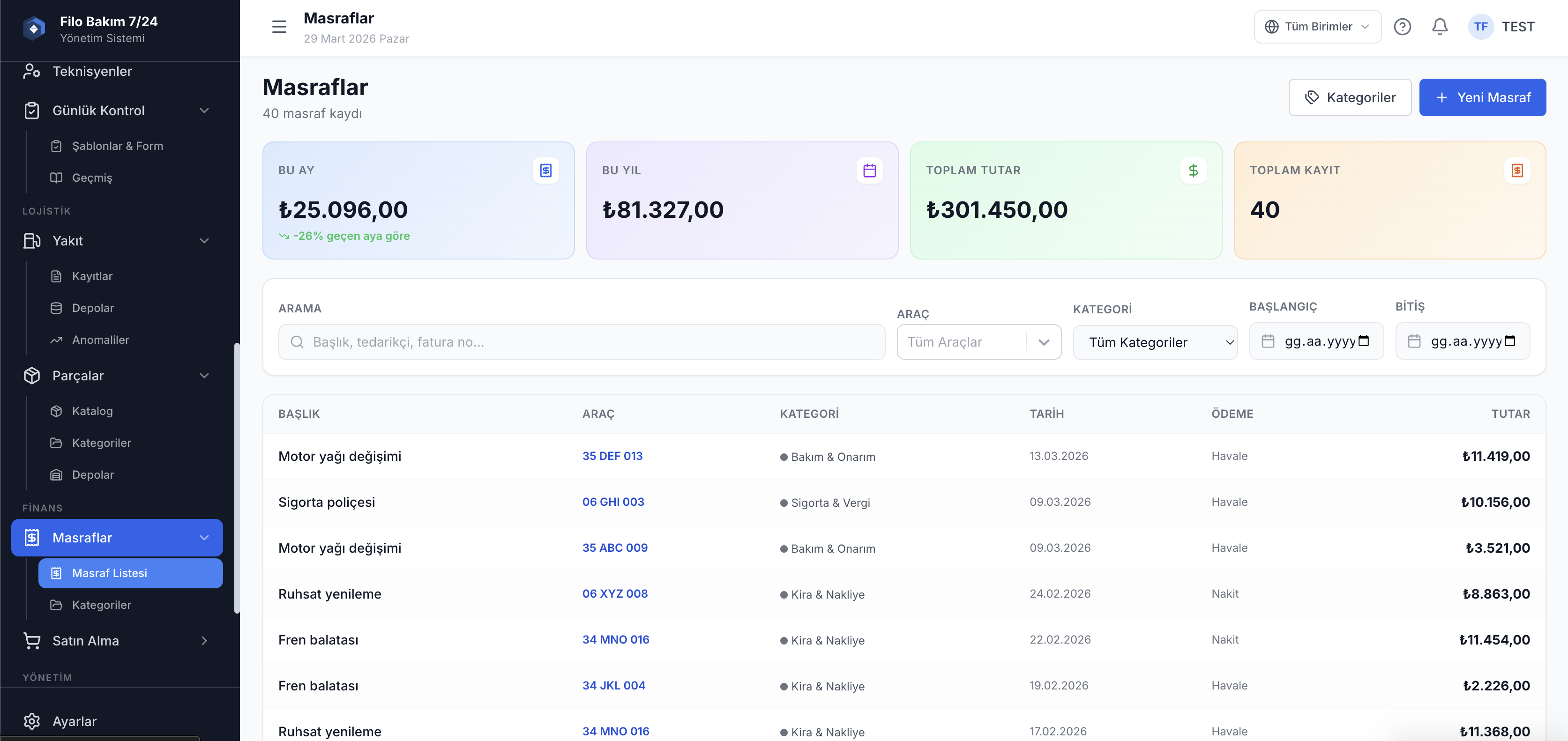Collapse the Yakıt sidebar section
Screen dimensions: 1568x741
pyautogui.click(x=204, y=241)
